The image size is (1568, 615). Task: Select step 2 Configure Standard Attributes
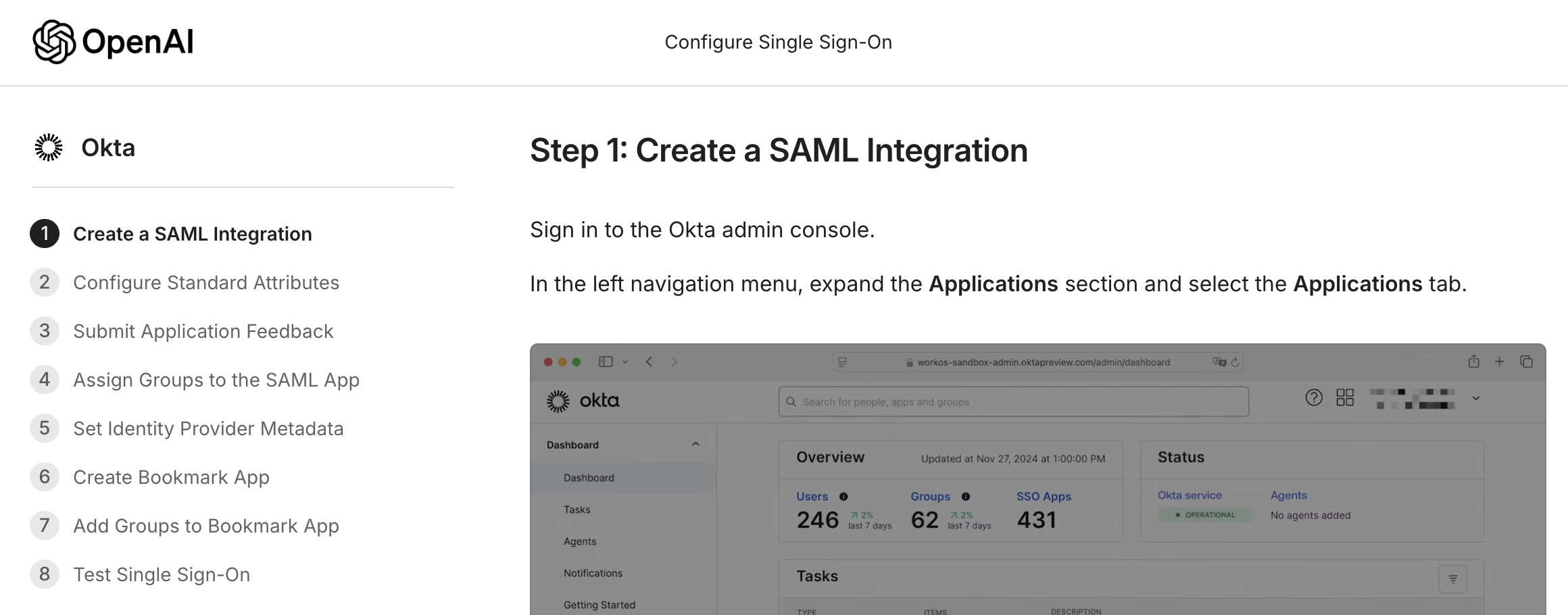[206, 282]
